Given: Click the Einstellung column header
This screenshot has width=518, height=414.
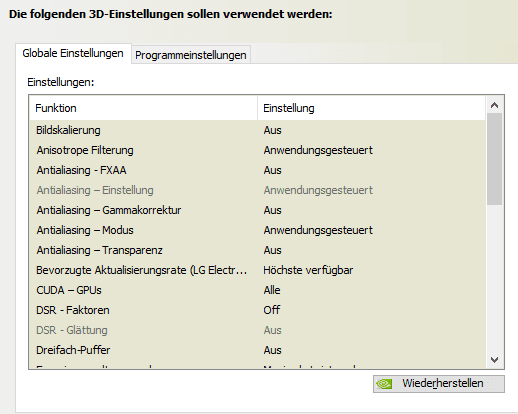Looking at the screenshot, I should [x=371, y=108].
